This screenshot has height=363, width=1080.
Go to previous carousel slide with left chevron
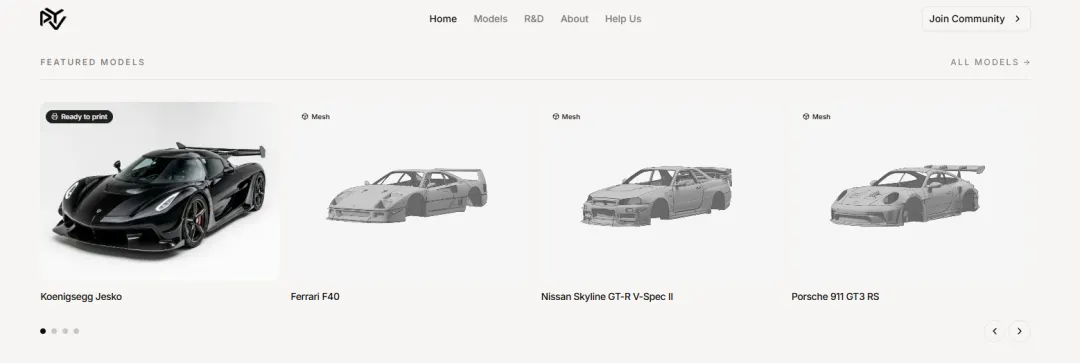[x=995, y=331]
